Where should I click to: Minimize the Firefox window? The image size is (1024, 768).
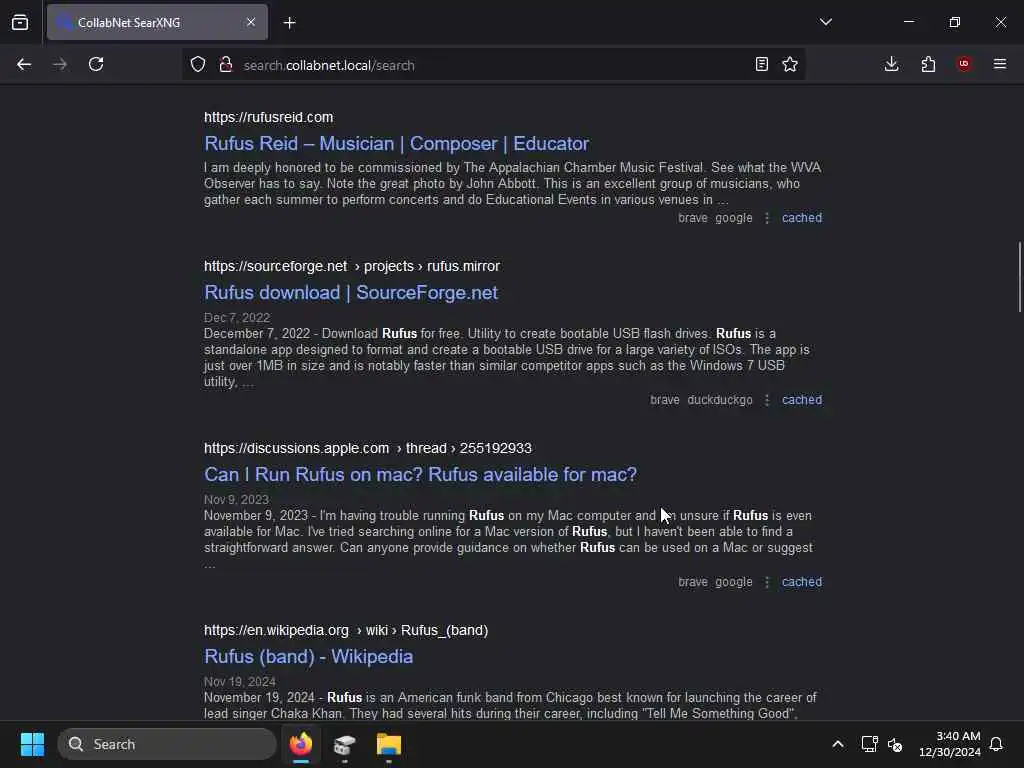click(x=908, y=22)
